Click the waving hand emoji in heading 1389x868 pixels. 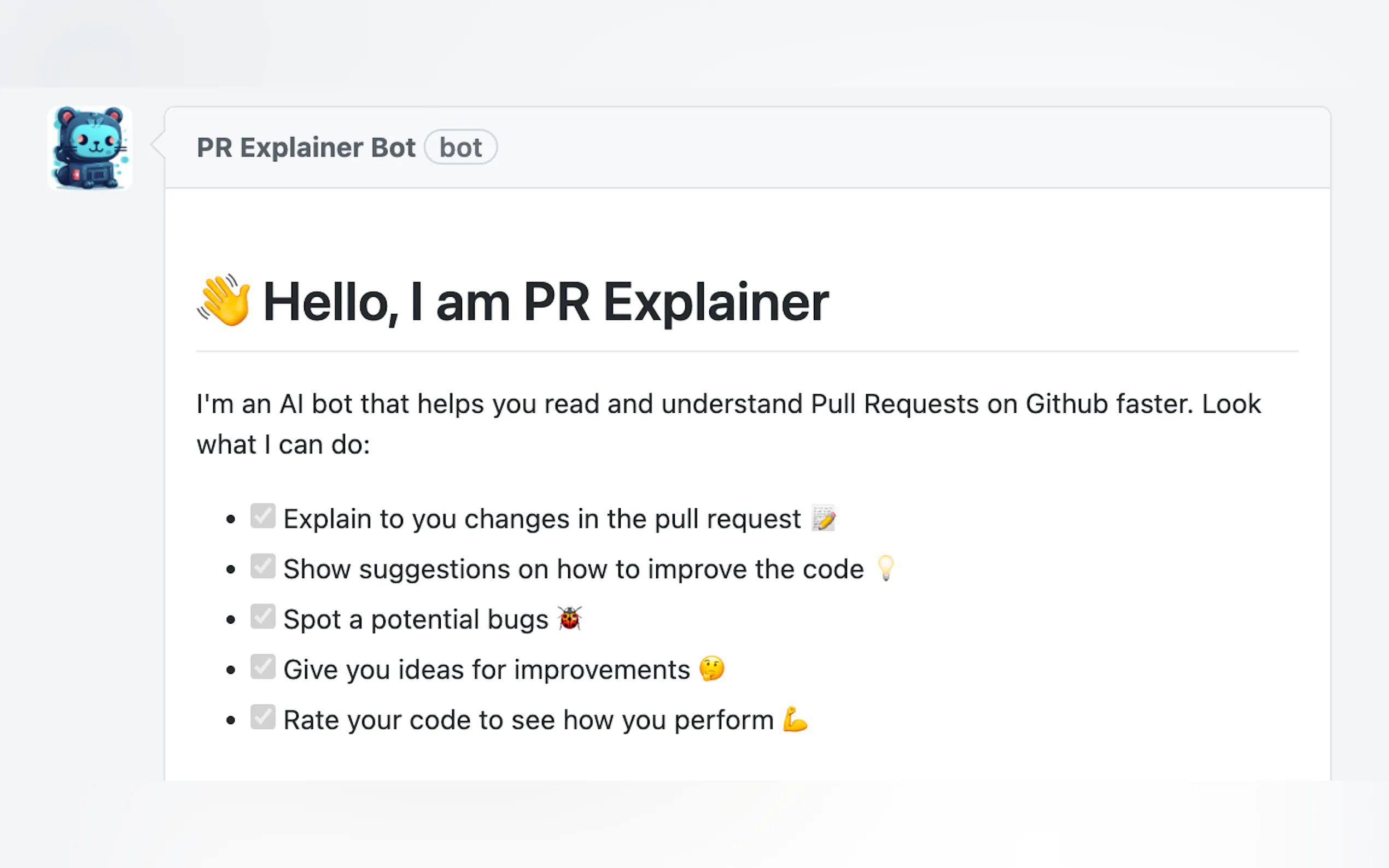click(x=224, y=300)
